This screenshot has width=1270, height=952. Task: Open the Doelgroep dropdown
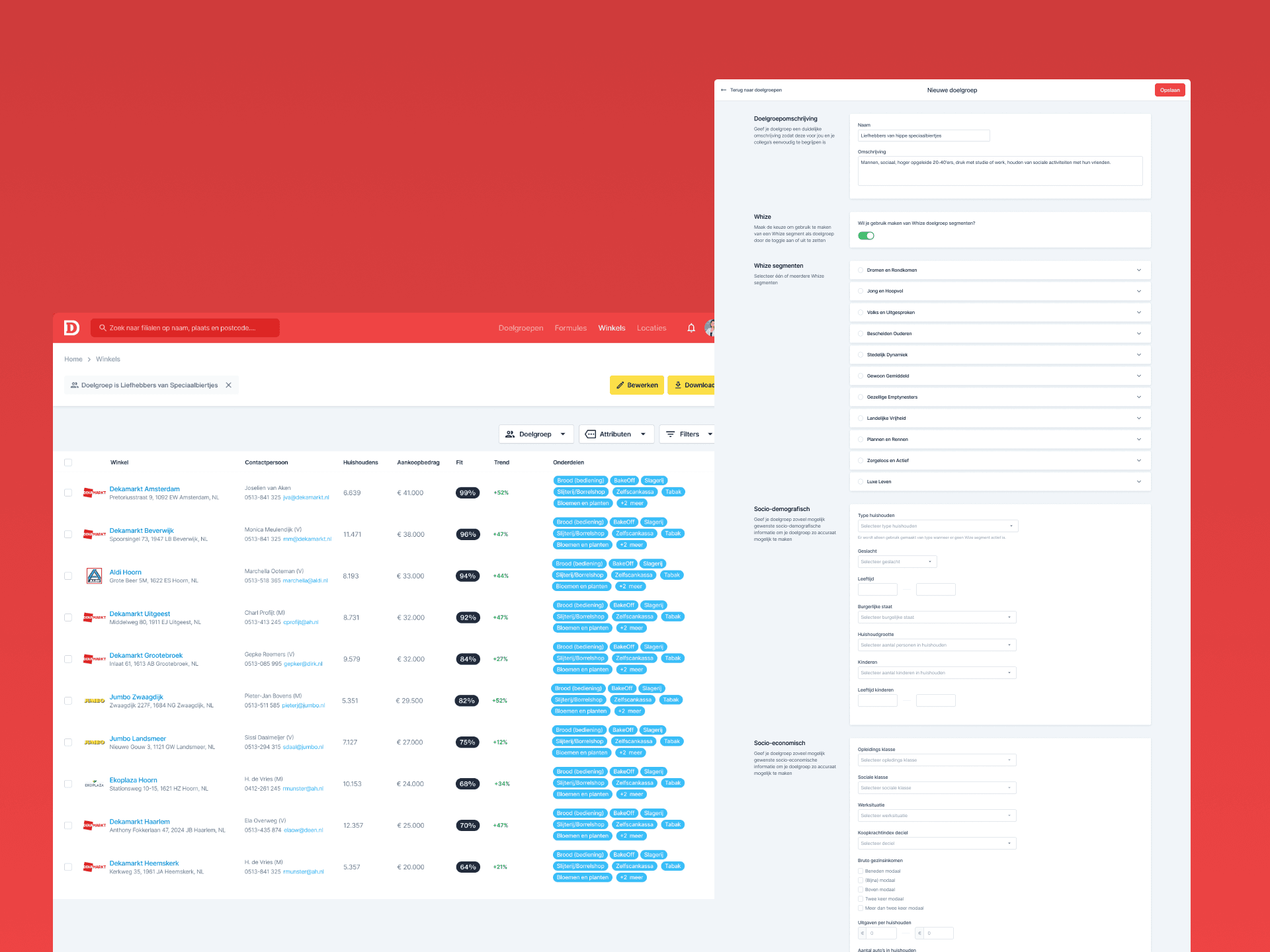tap(536, 434)
